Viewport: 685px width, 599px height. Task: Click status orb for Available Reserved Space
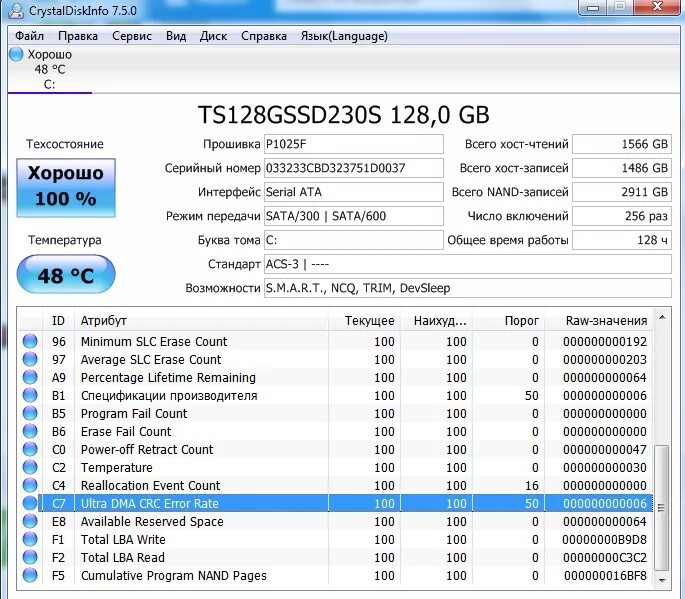click(30, 521)
